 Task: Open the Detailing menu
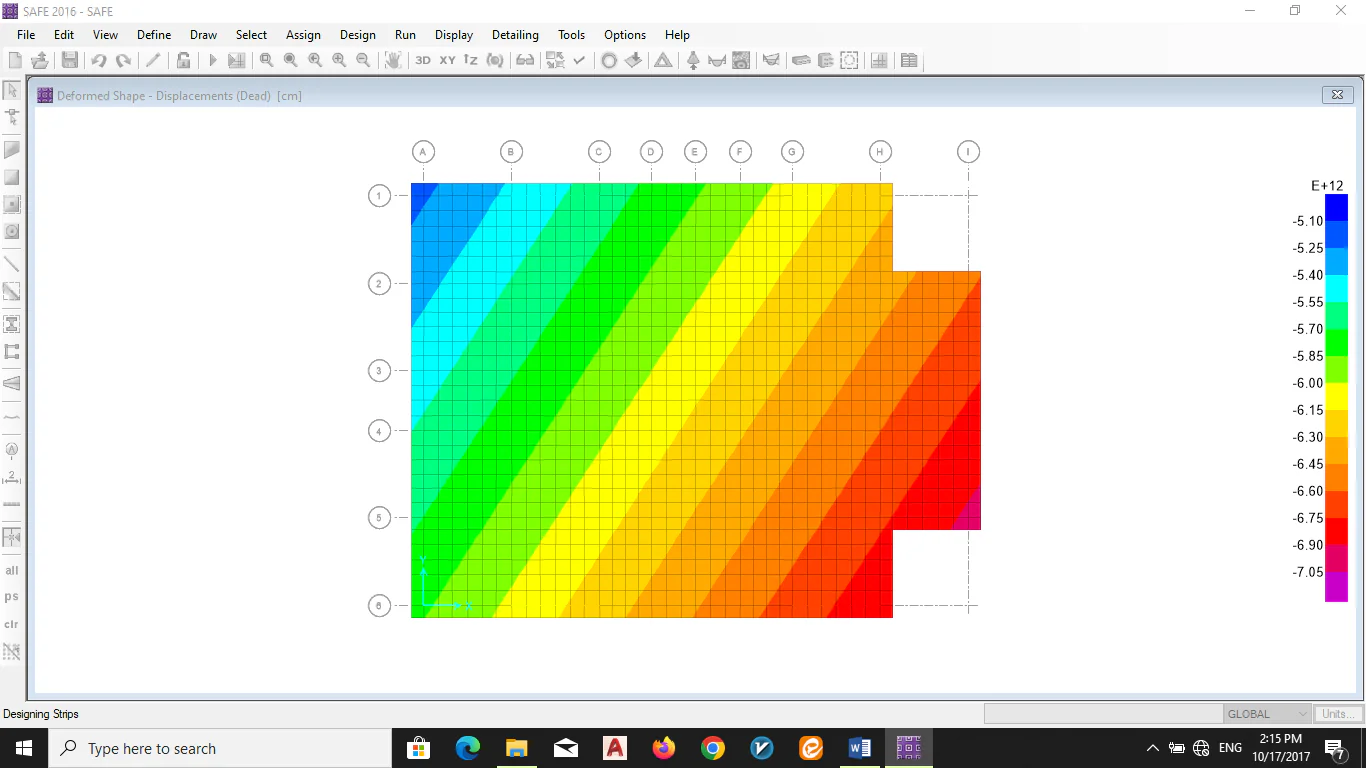coord(515,35)
